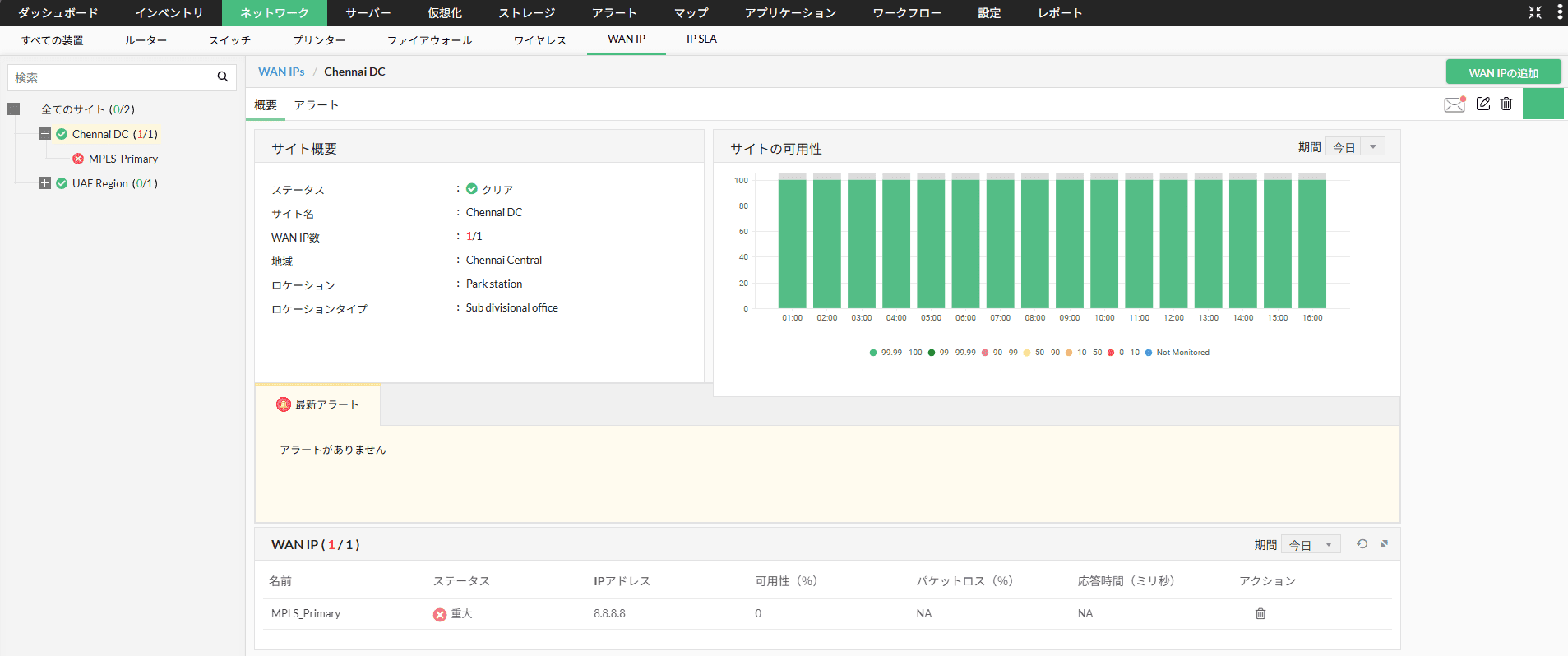Open the 仮想化 menu

(x=444, y=13)
